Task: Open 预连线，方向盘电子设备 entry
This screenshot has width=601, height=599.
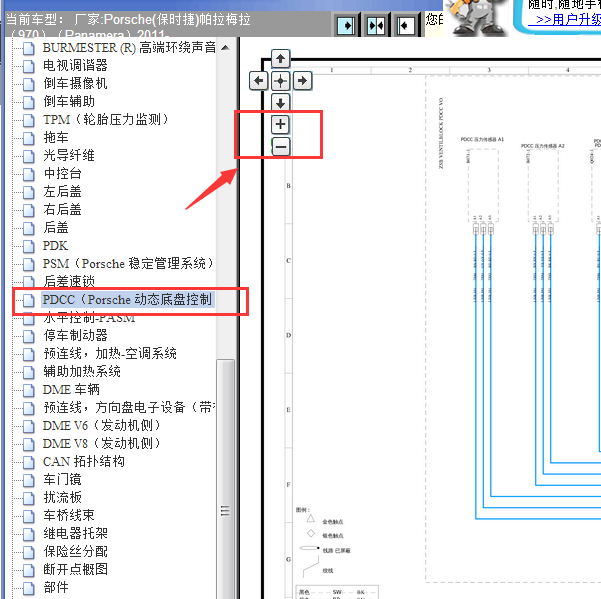Action: coord(129,407)
